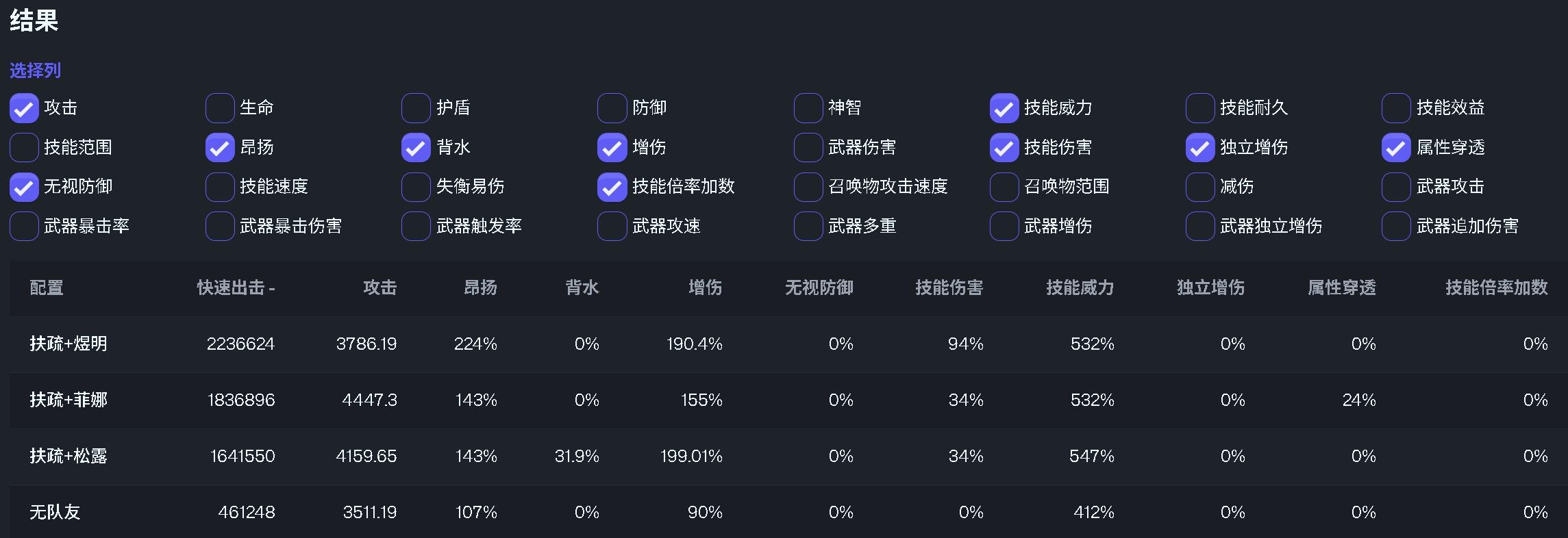Enable the 技能范围 column
Viewport: 1568px width, 538px height.
[24, 148]
